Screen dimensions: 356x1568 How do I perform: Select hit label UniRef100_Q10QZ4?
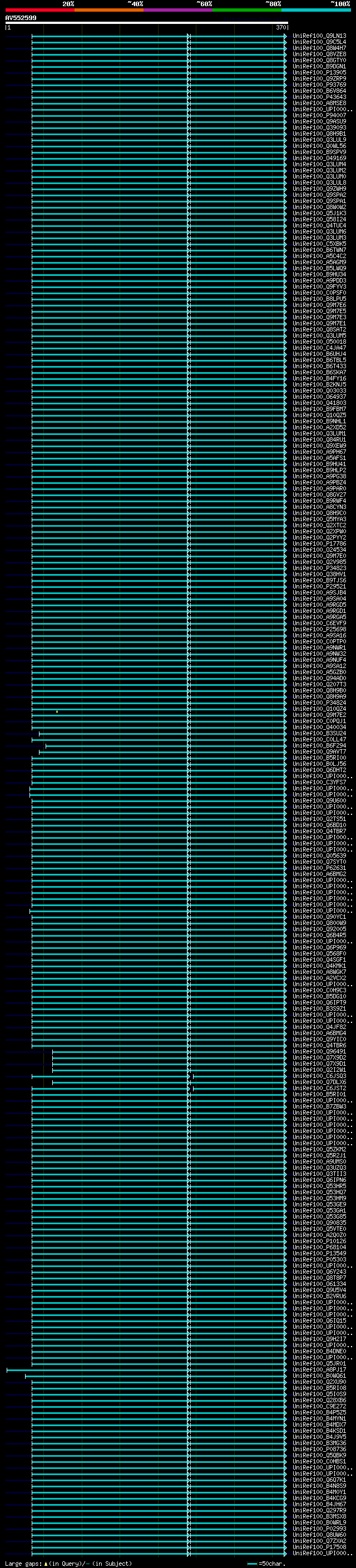click(x=319, y=709)
